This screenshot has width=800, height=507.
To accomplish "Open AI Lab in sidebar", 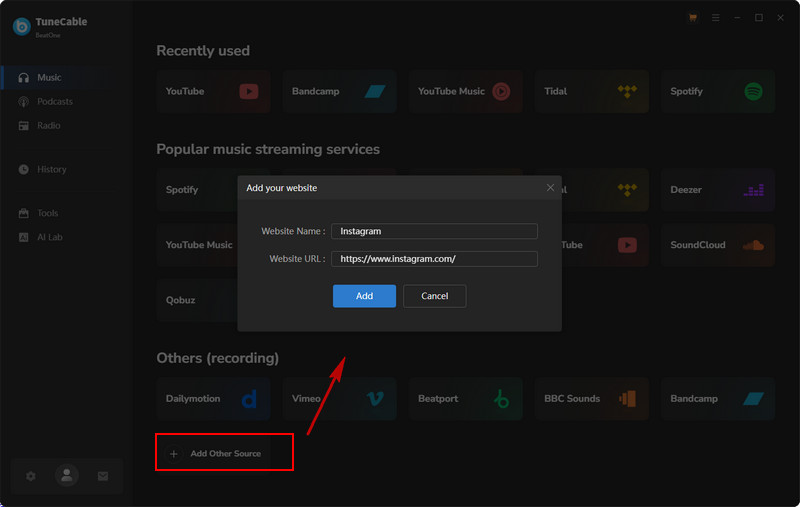I will 50,237.
